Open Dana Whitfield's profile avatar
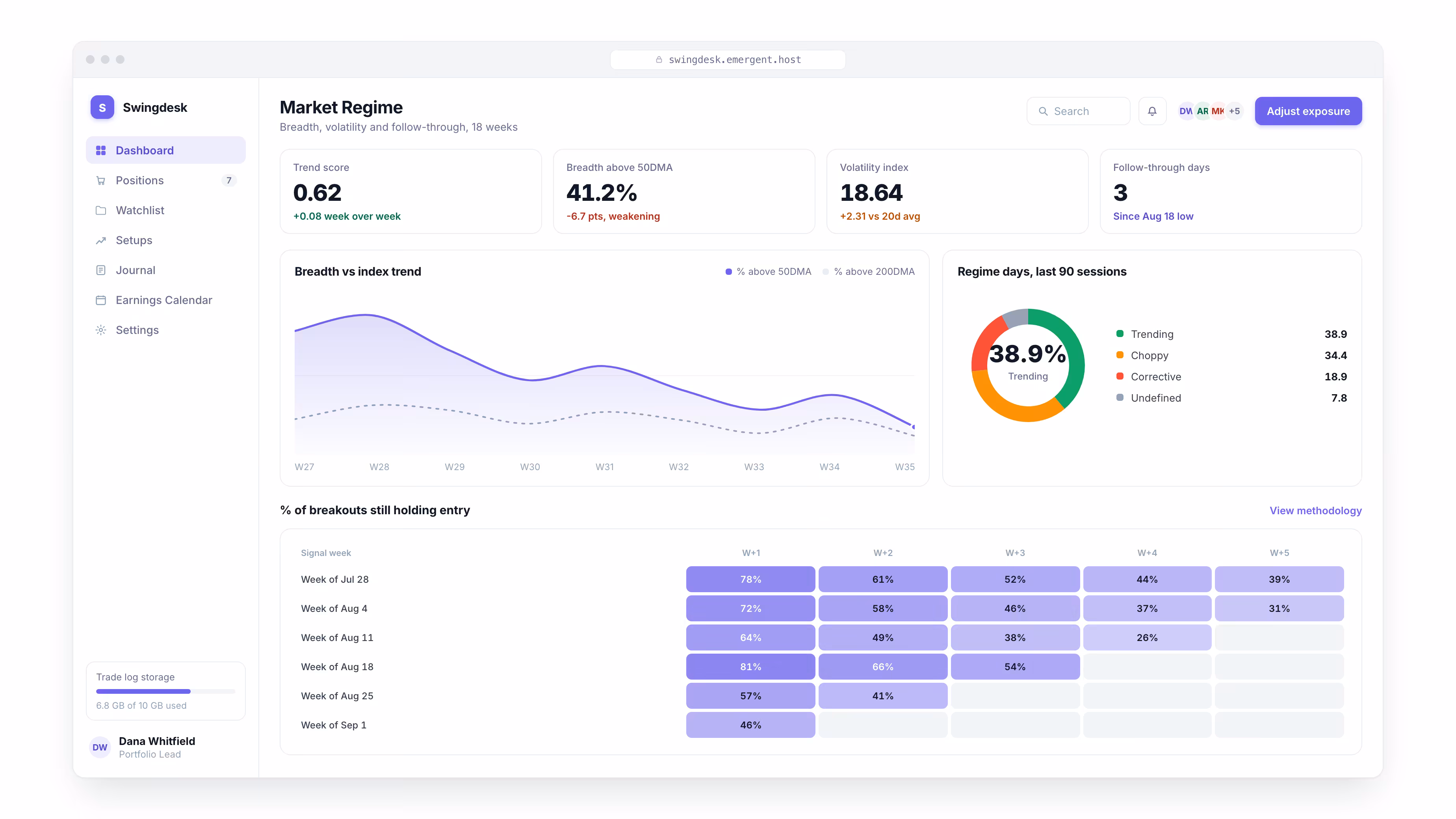This screenshot has height=819, width=1456. tap(100, 747)
